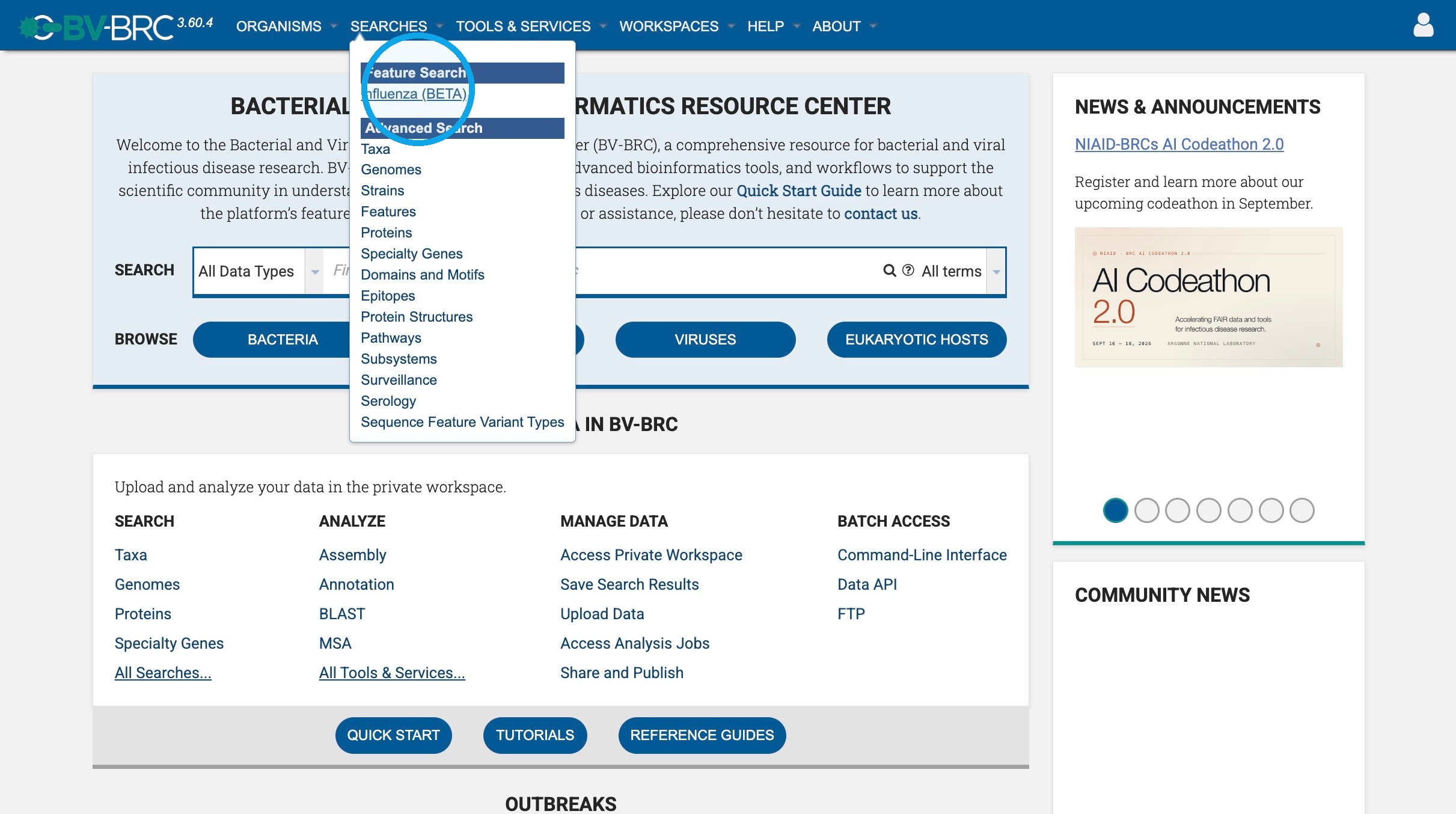Open the QUICK START button
The width and height of the screenshot is (1456, 814).
pos(394,735)
